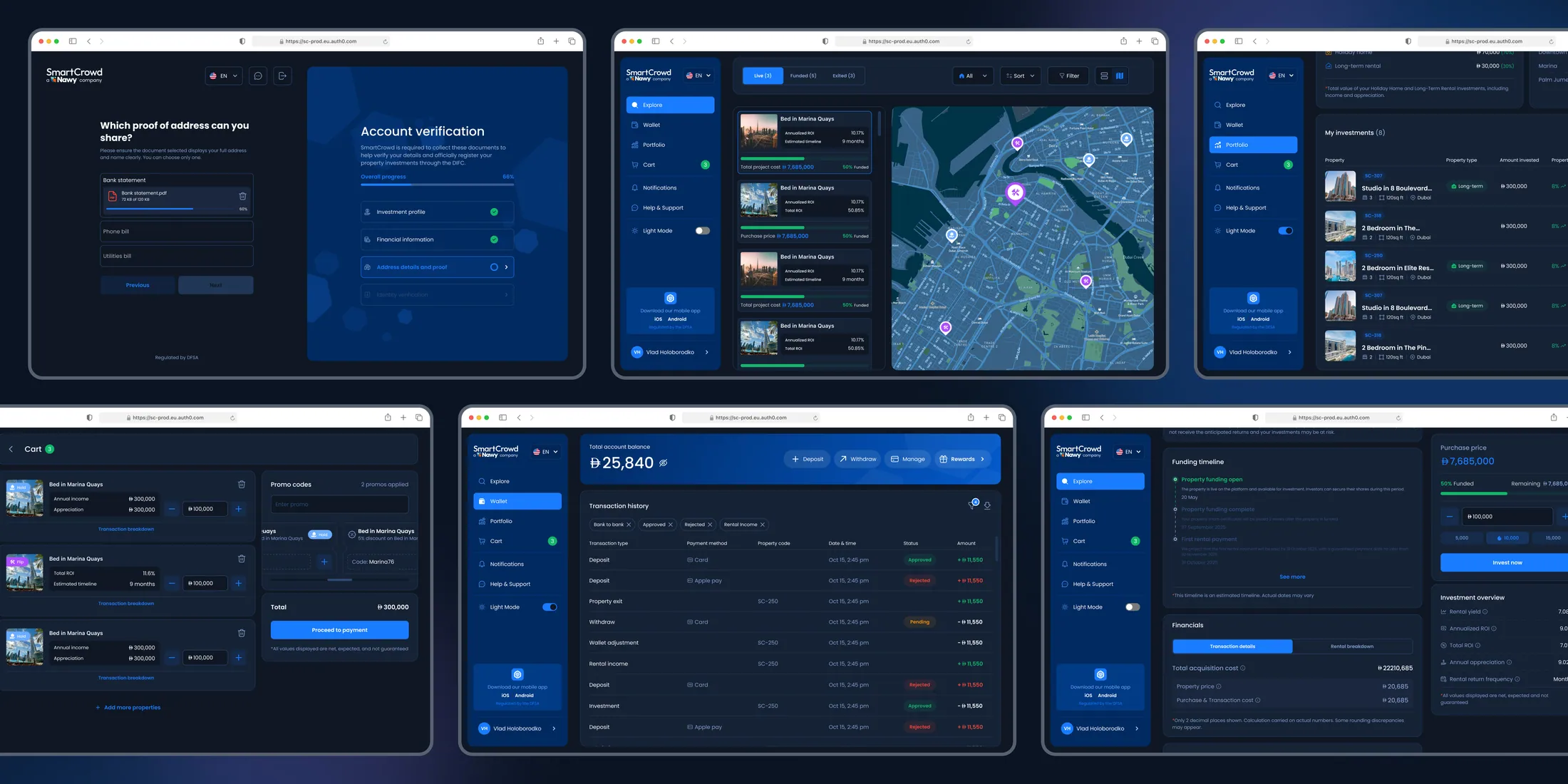Click the Invest now button
This screenshot has height=784, width=1568.
pos(1507,562)
